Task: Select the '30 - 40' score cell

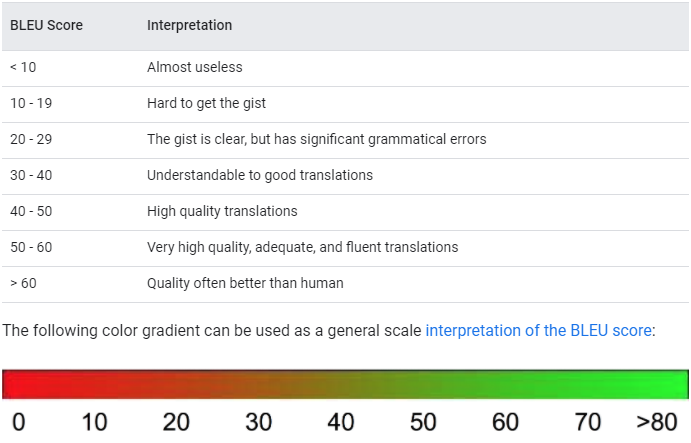Action: [31, 175]
